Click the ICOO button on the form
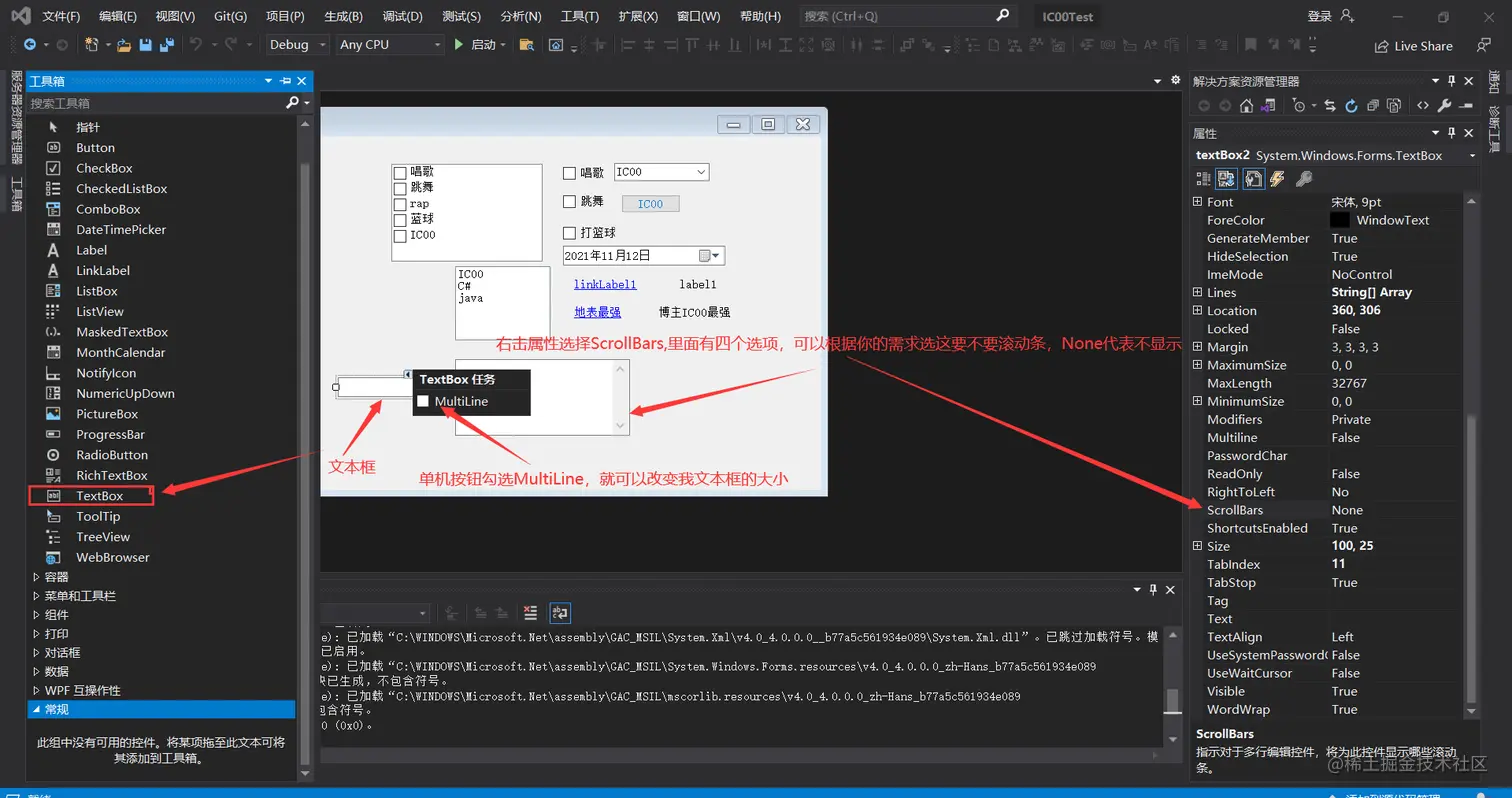 pyautogui.click(x=650, y=204)
